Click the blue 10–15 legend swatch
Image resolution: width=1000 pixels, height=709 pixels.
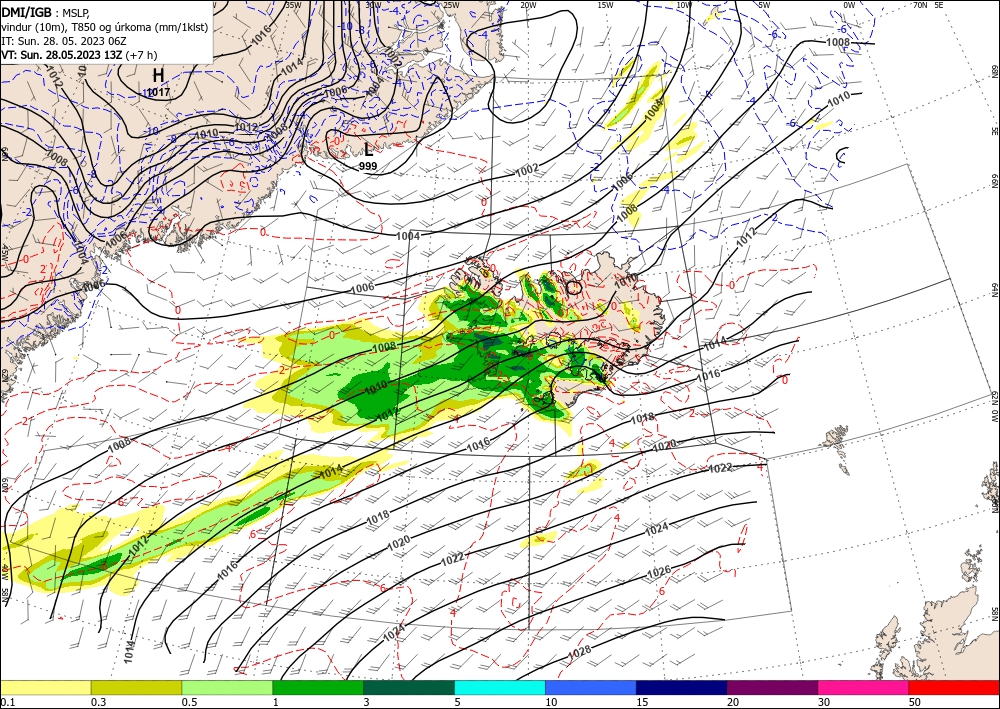591,687
